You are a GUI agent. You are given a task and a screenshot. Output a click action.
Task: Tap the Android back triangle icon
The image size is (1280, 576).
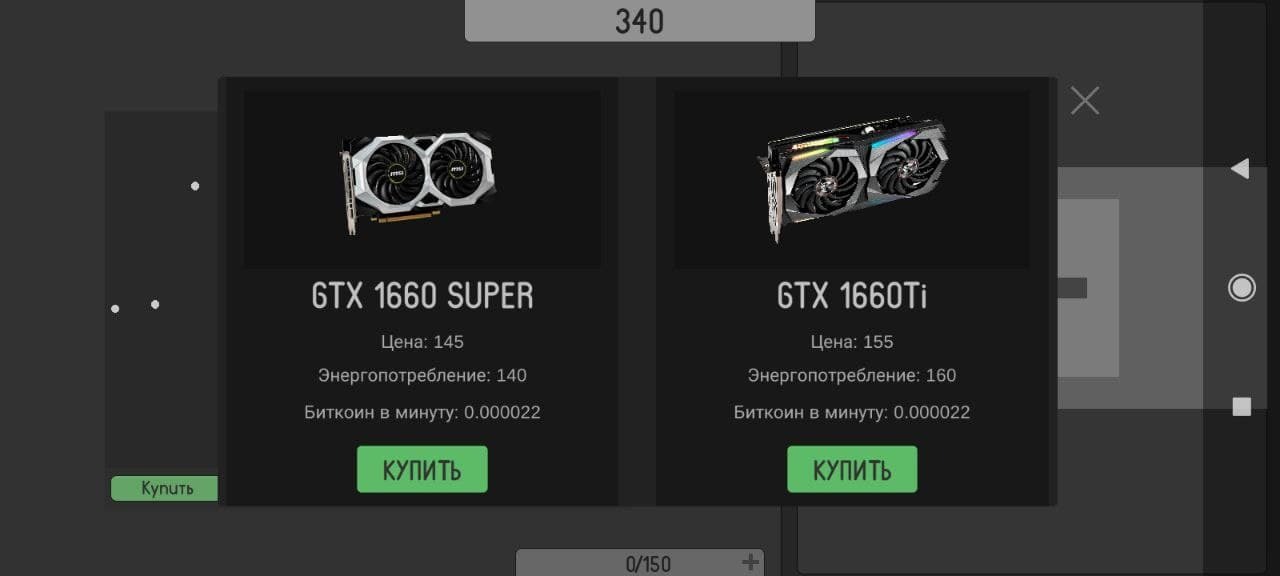pos(1240,168)
